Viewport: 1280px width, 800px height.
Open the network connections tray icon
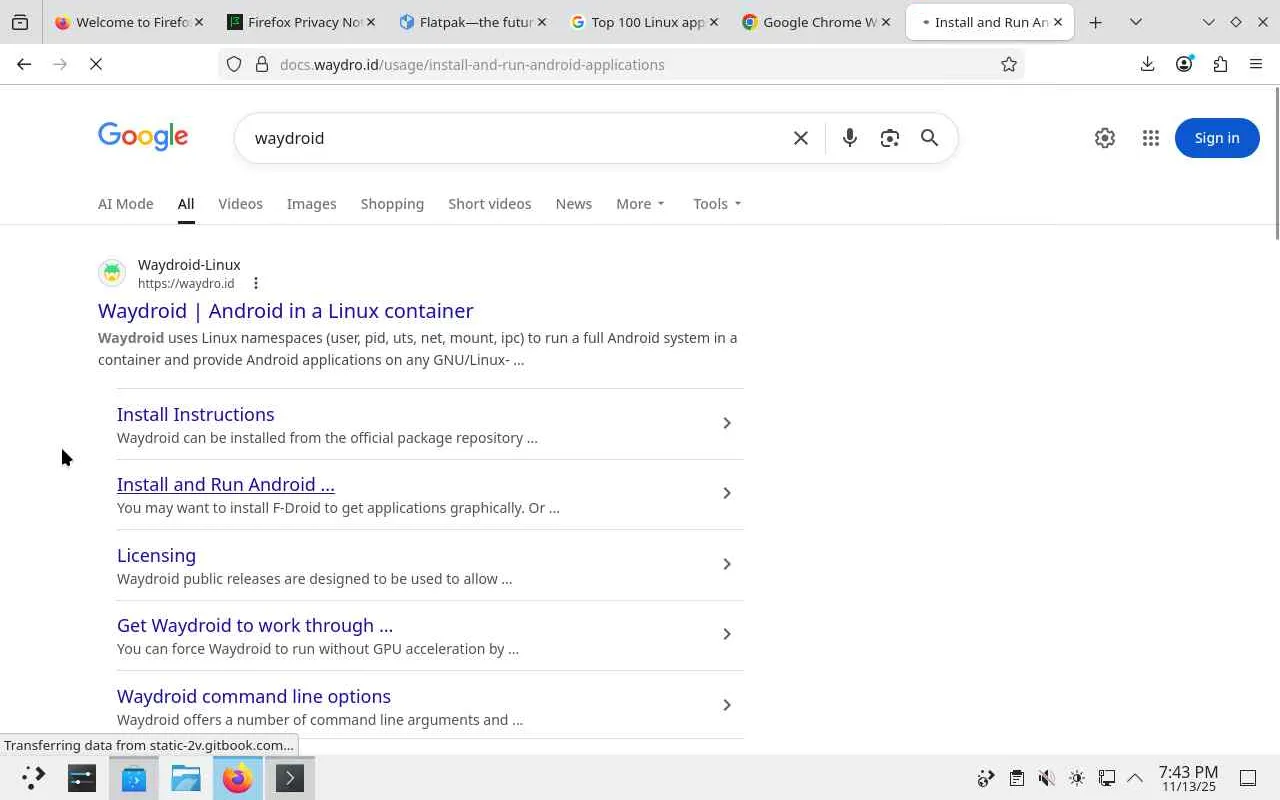tap(1107, 778)
